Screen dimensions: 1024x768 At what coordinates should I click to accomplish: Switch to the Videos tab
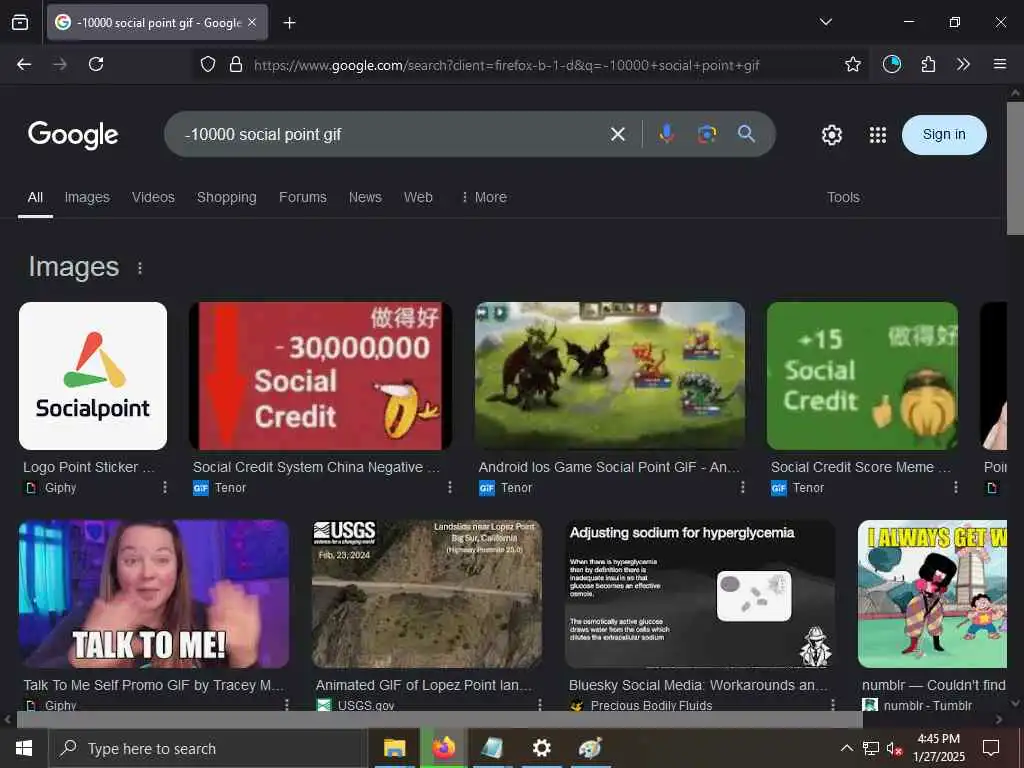153,197
